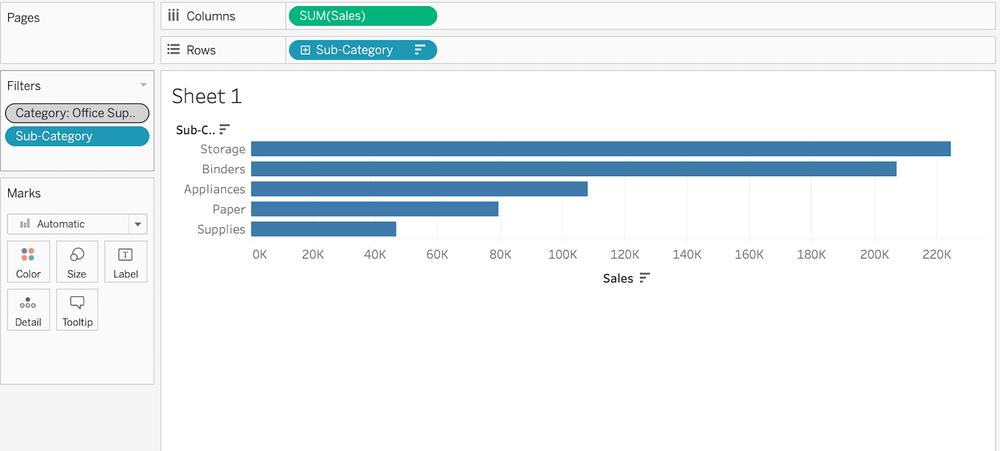Click sort indicator on Rows Sub-Category pill
The height and width of the screenshot is (451, 1000).
tap(419, 50)
